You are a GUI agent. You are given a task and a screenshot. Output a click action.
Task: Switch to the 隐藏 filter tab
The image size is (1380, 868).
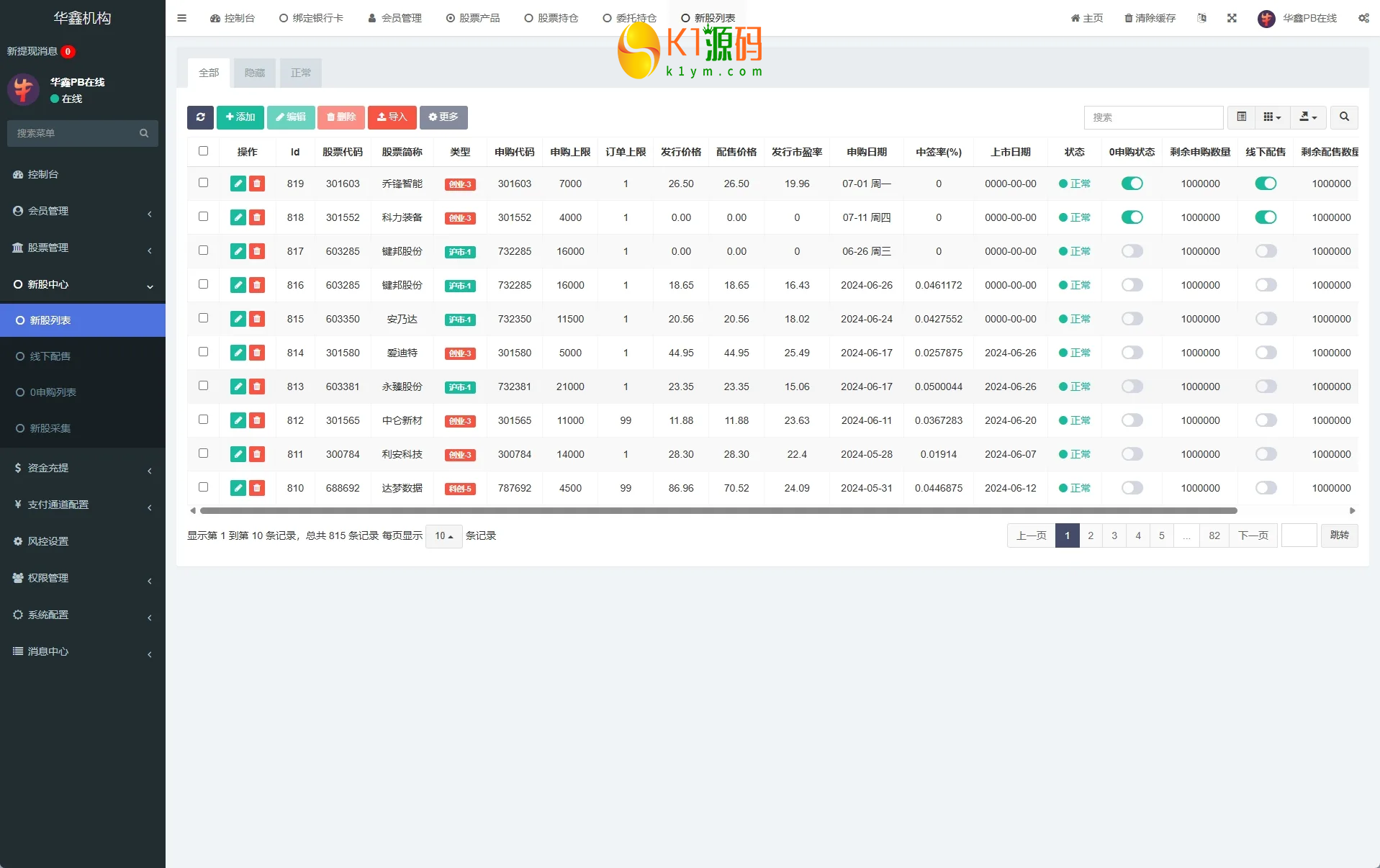pos(255,73)
